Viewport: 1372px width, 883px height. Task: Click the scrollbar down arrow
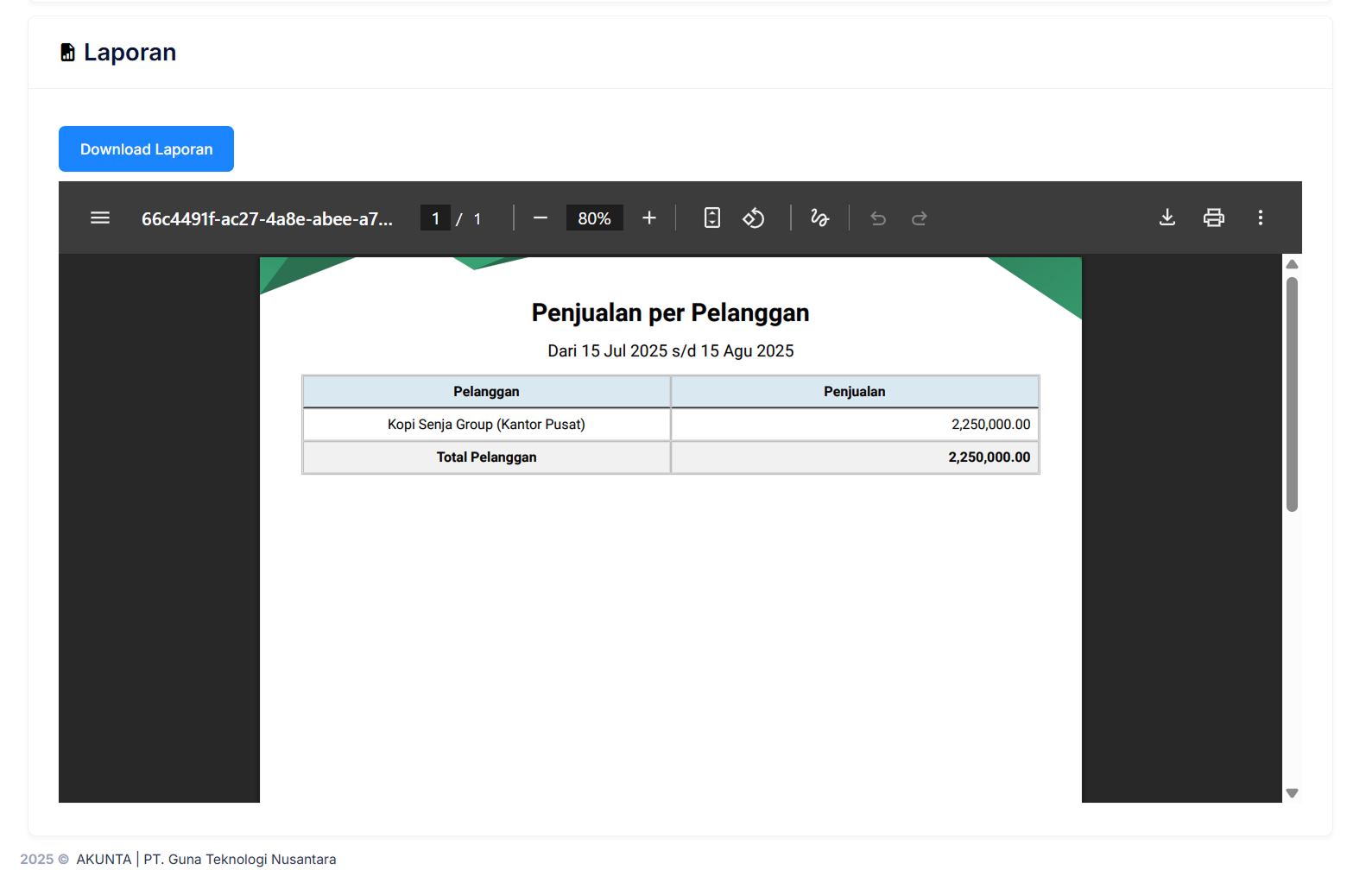(1292, 793)
